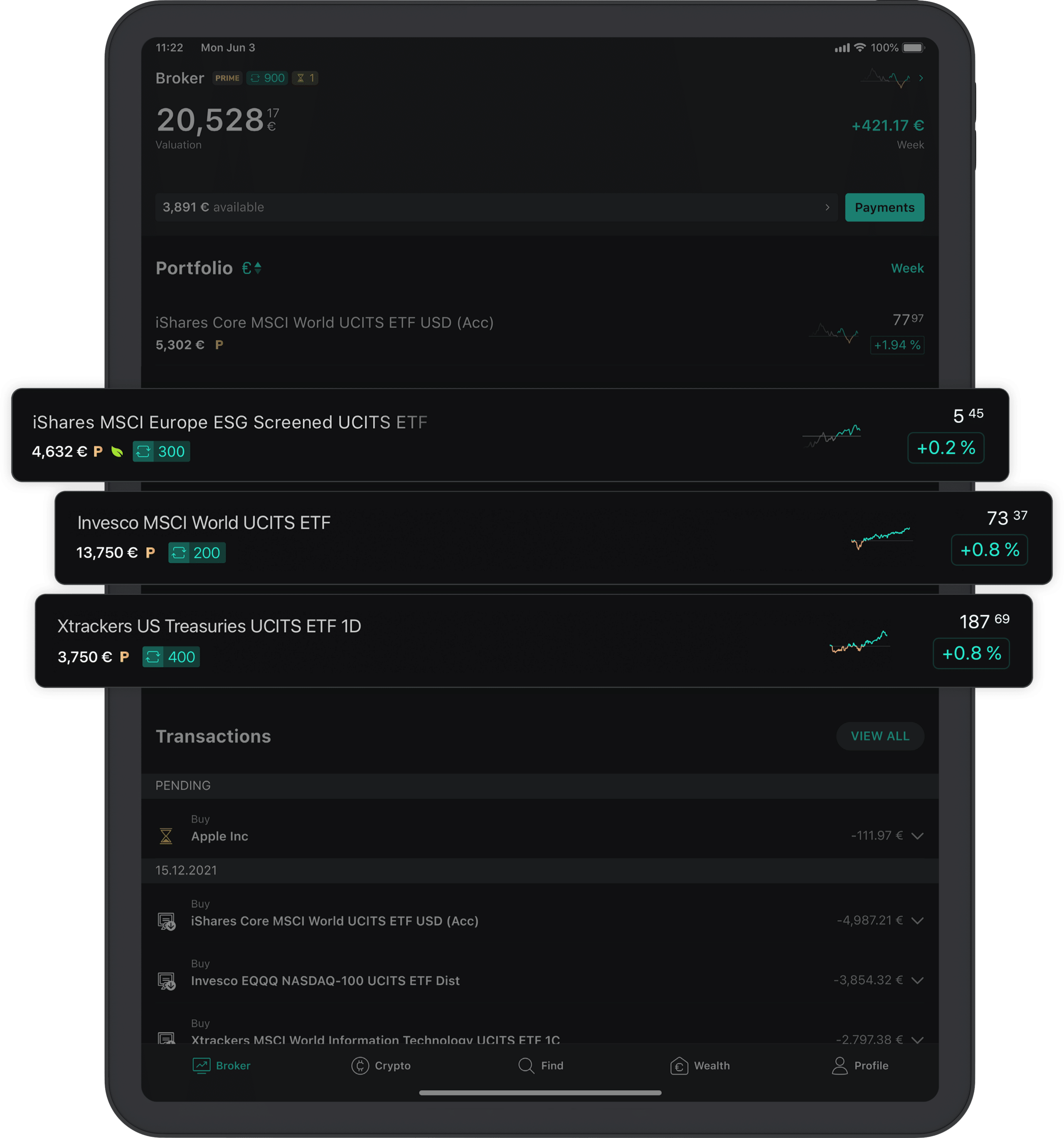This screenshot has height=1138, width=1064.
Task: Open the Wealth tab
Action: (699, 1065)
